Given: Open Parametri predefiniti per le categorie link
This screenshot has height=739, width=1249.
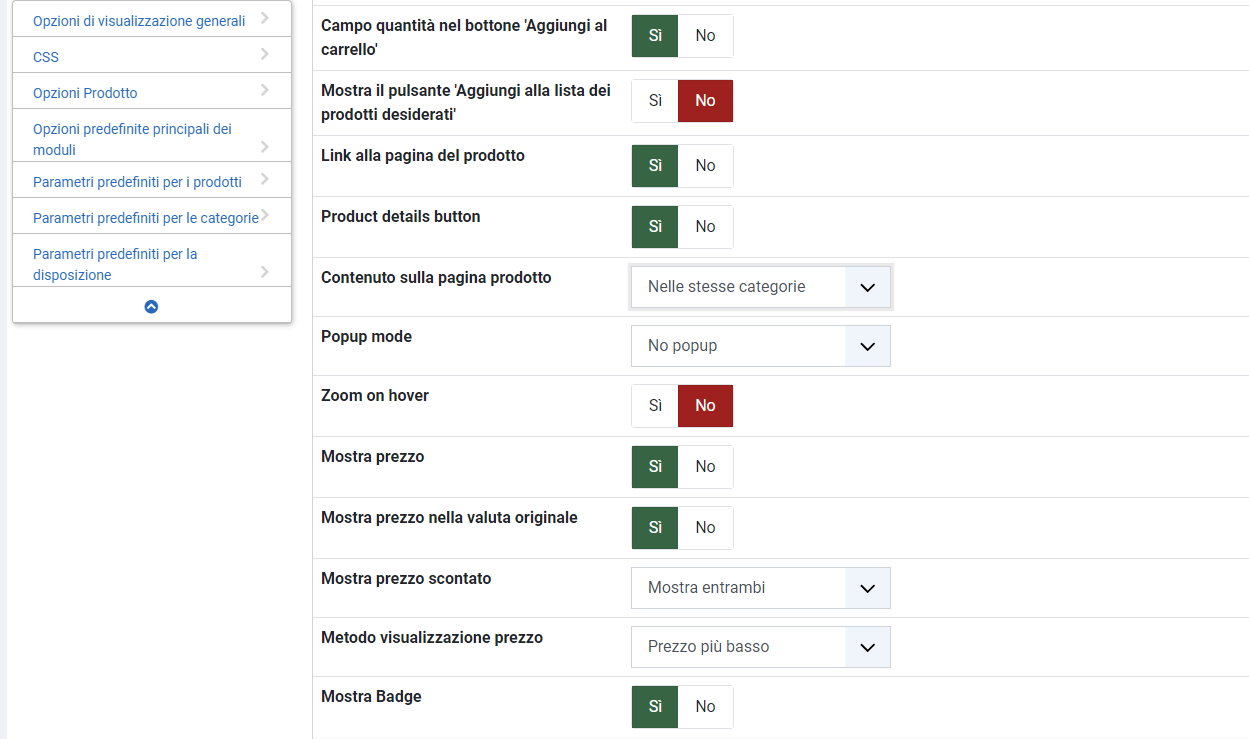Looking at the screenshot, I should 145,218.
